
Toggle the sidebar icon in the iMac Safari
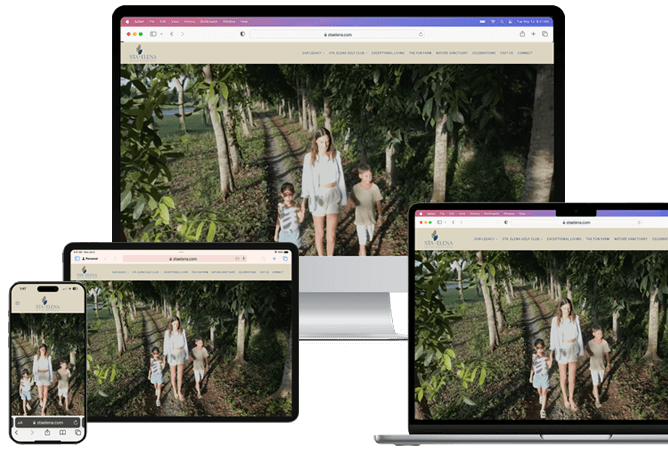(x=153, y=34)
